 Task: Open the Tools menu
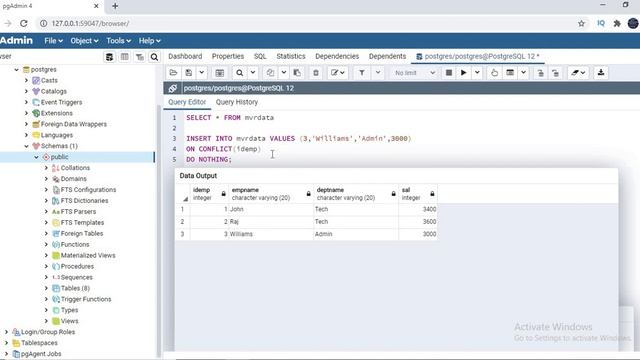tap(118, 41)
